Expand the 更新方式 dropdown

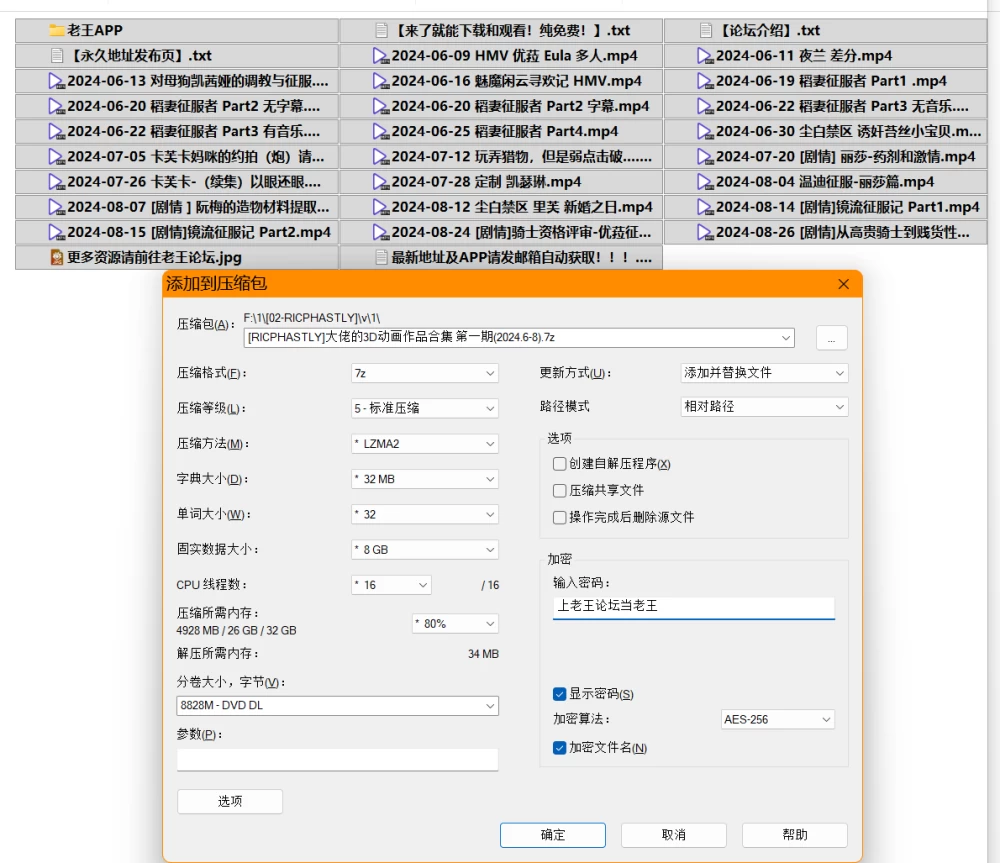click(x=764, y=373)
